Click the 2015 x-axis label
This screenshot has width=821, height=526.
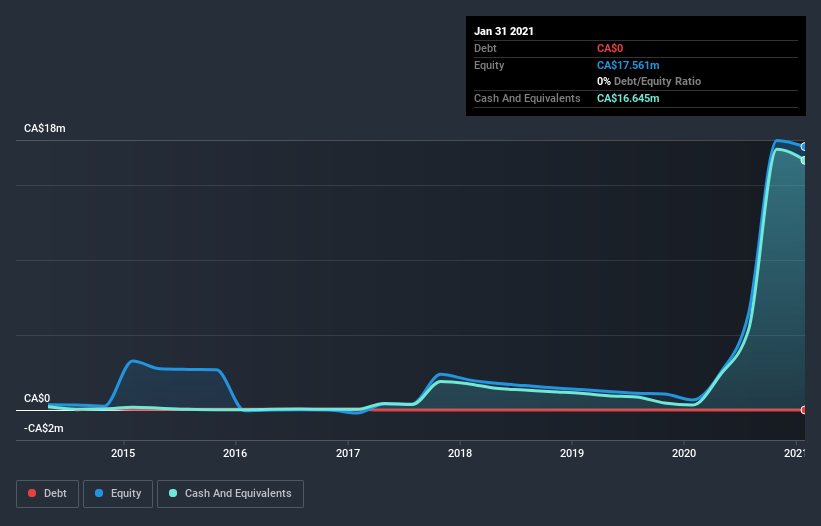tap(123, 453)
